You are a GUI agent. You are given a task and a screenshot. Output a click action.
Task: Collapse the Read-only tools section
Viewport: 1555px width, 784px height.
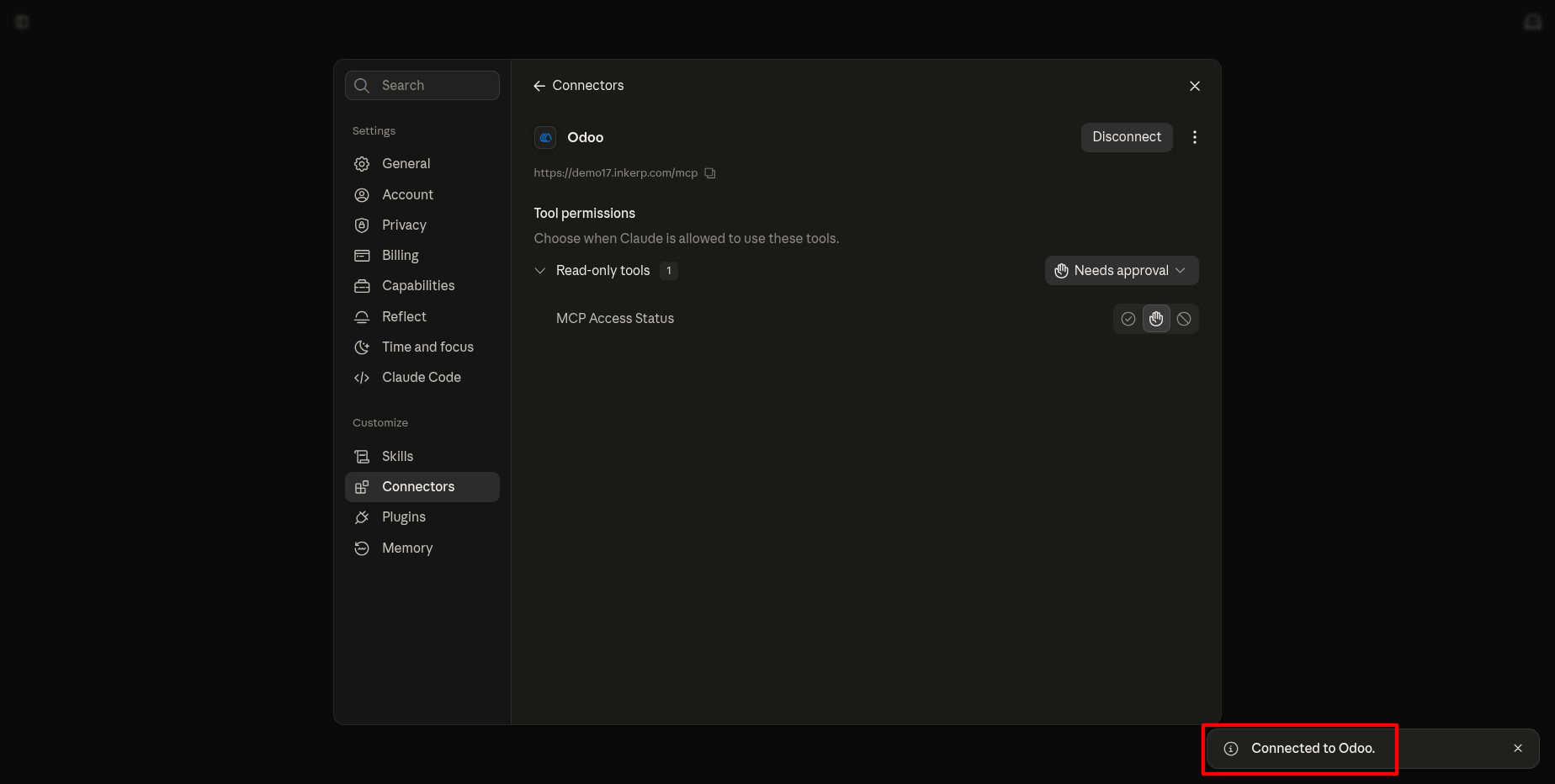tap(540, 271)
